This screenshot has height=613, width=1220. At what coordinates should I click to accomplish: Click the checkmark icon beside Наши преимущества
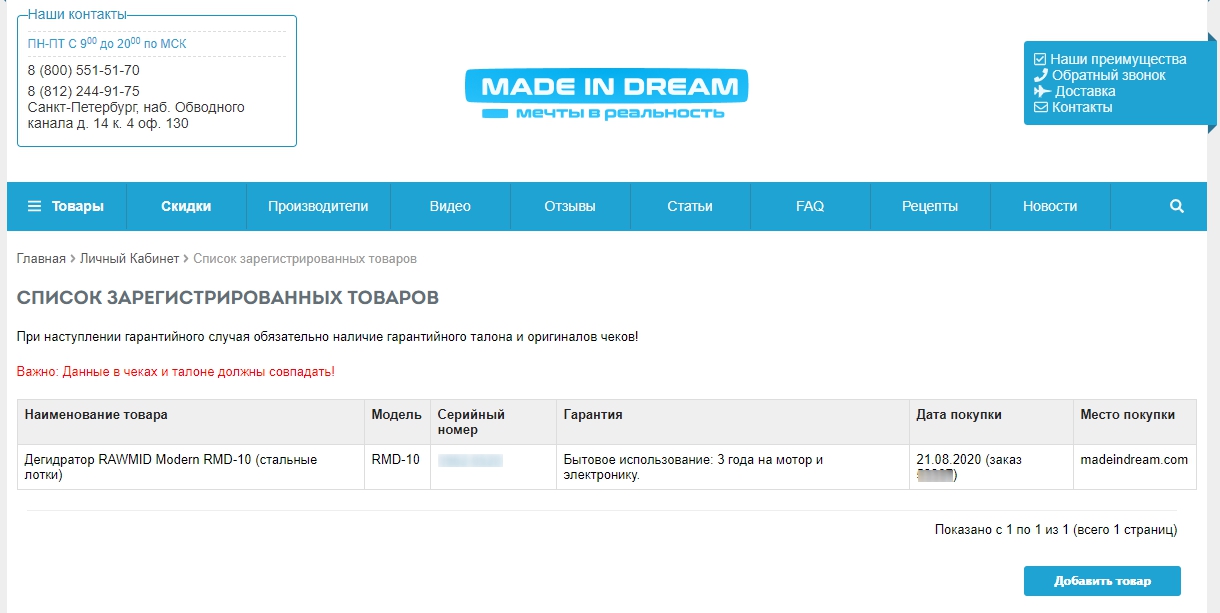coord(1040,59)
